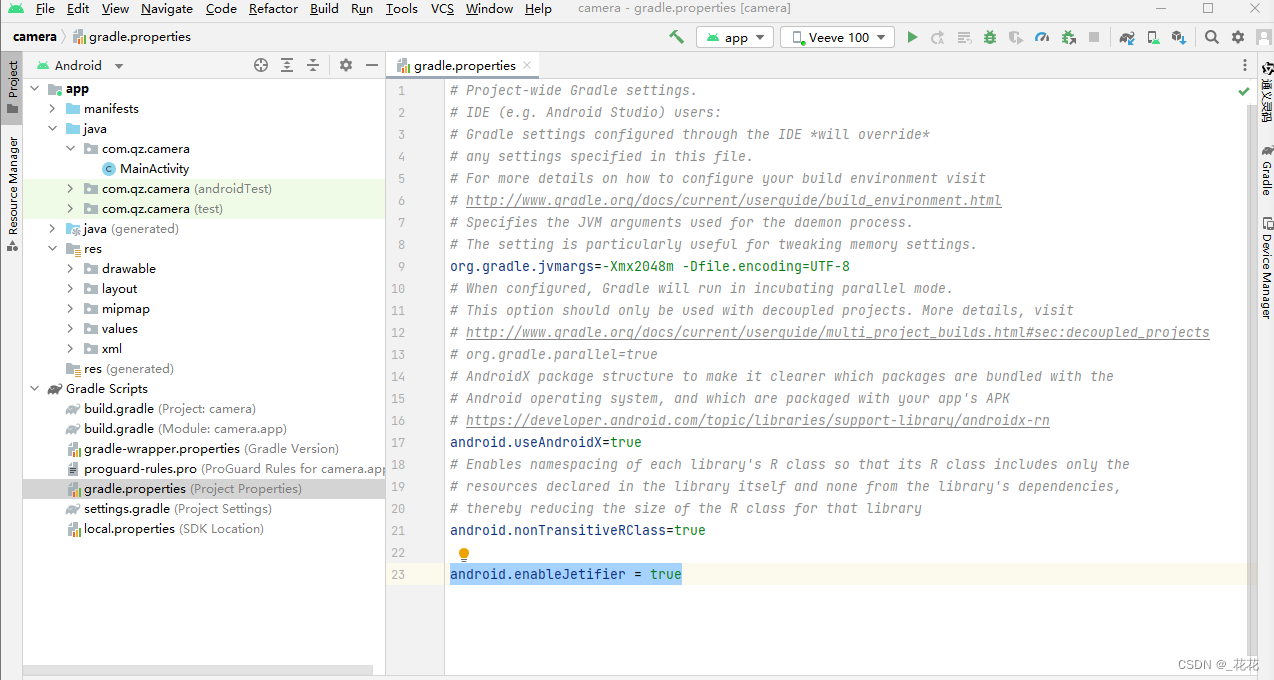Expand the values folder
The width and height of the screenshot is (1274, 680).
tap(70, 329)
